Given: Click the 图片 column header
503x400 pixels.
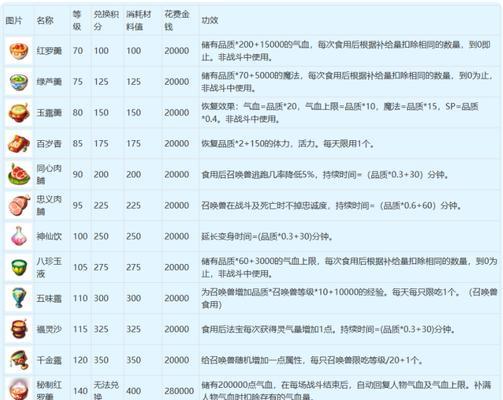Looking at the screenshot, I should (x=14, y=20).
